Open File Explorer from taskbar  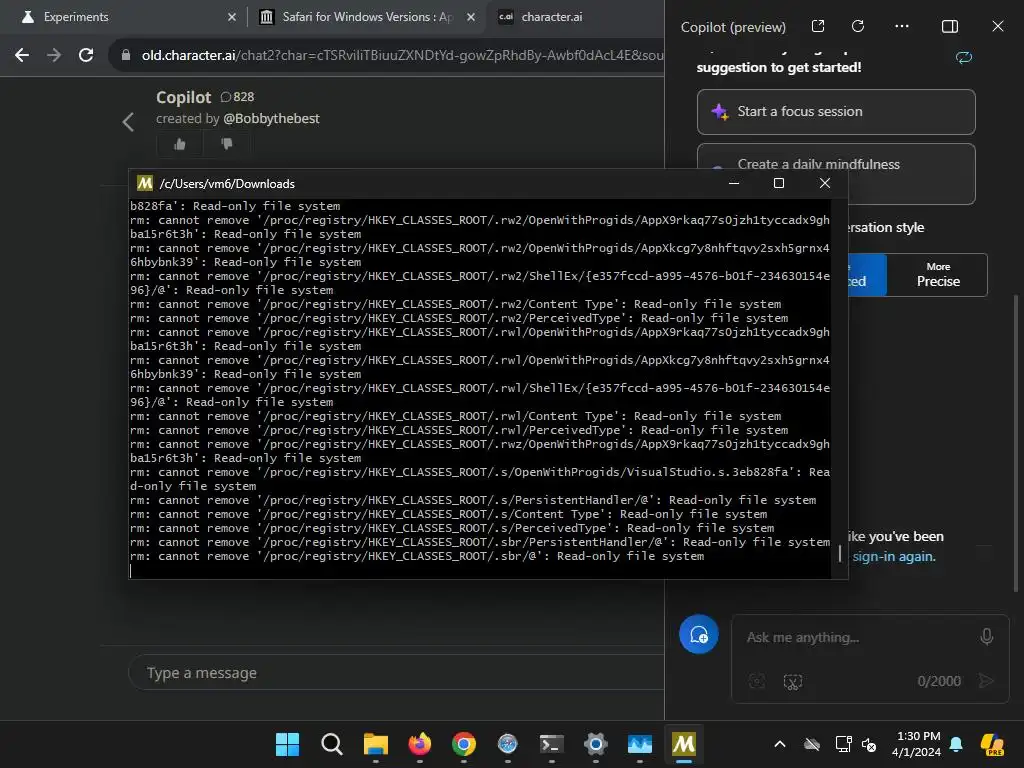point(376,744)
